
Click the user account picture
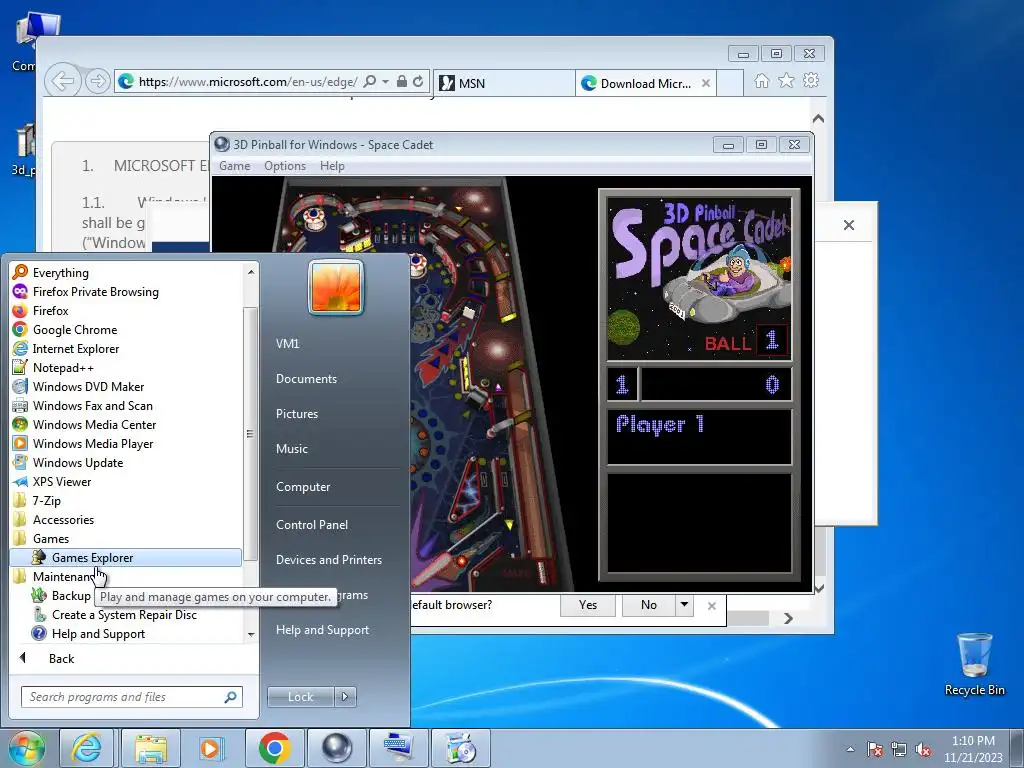click(x=336, y=287)
